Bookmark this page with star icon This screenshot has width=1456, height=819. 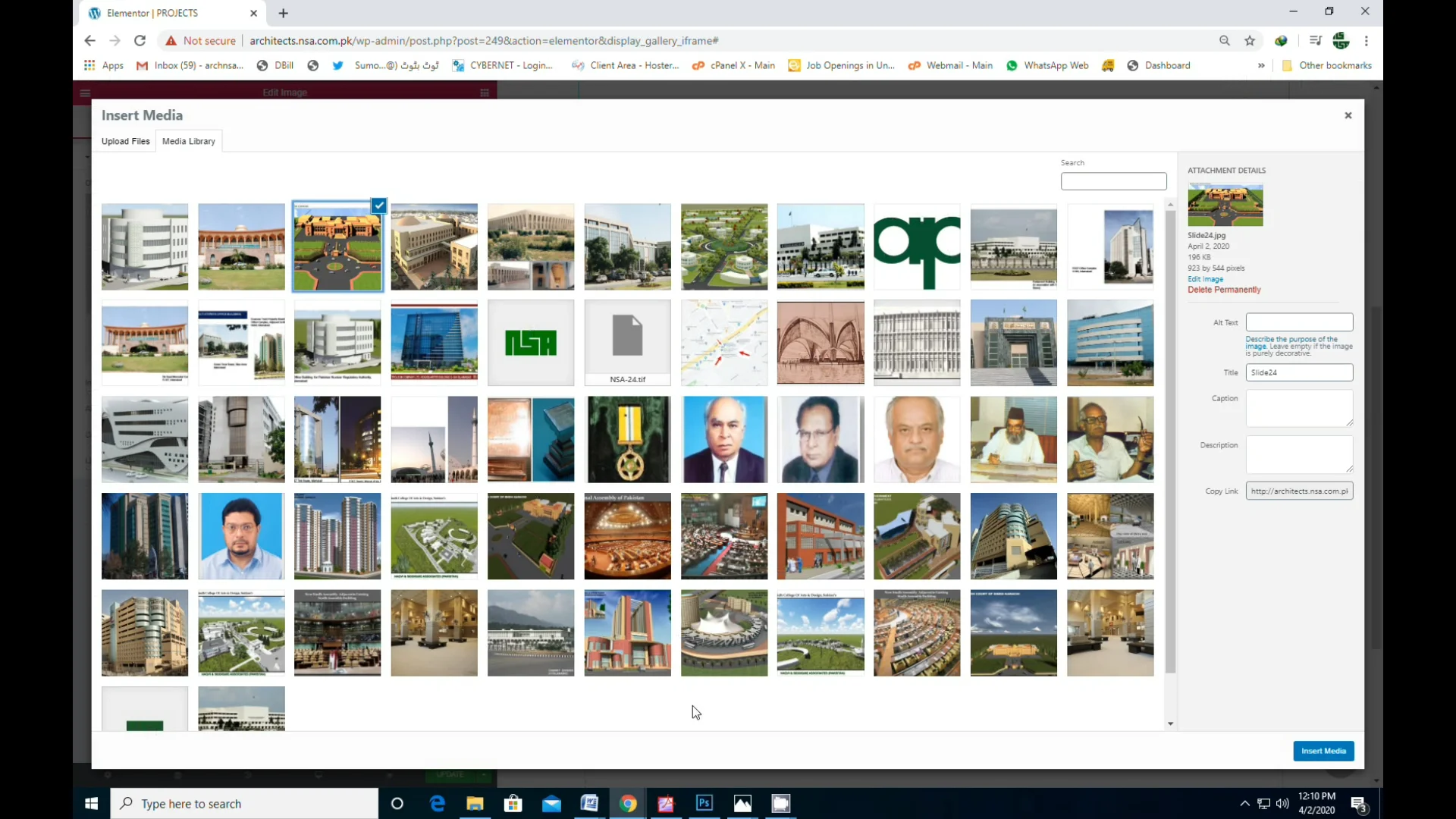[1250, 41]
